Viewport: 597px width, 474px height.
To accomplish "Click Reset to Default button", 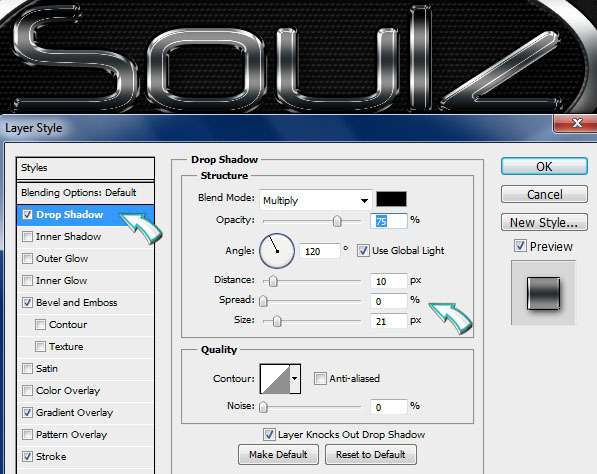I will click(x=370, y=454).
